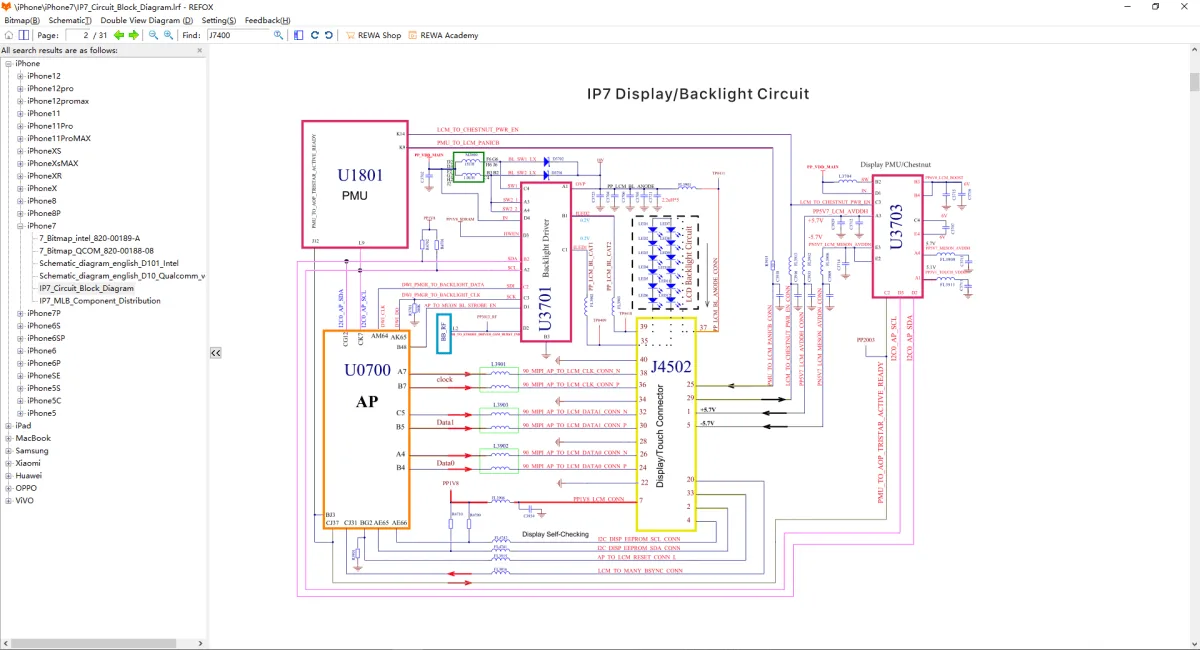Open the Schematic menu
The width and height of the screenshot is (1200, 650).
(70, 20)
